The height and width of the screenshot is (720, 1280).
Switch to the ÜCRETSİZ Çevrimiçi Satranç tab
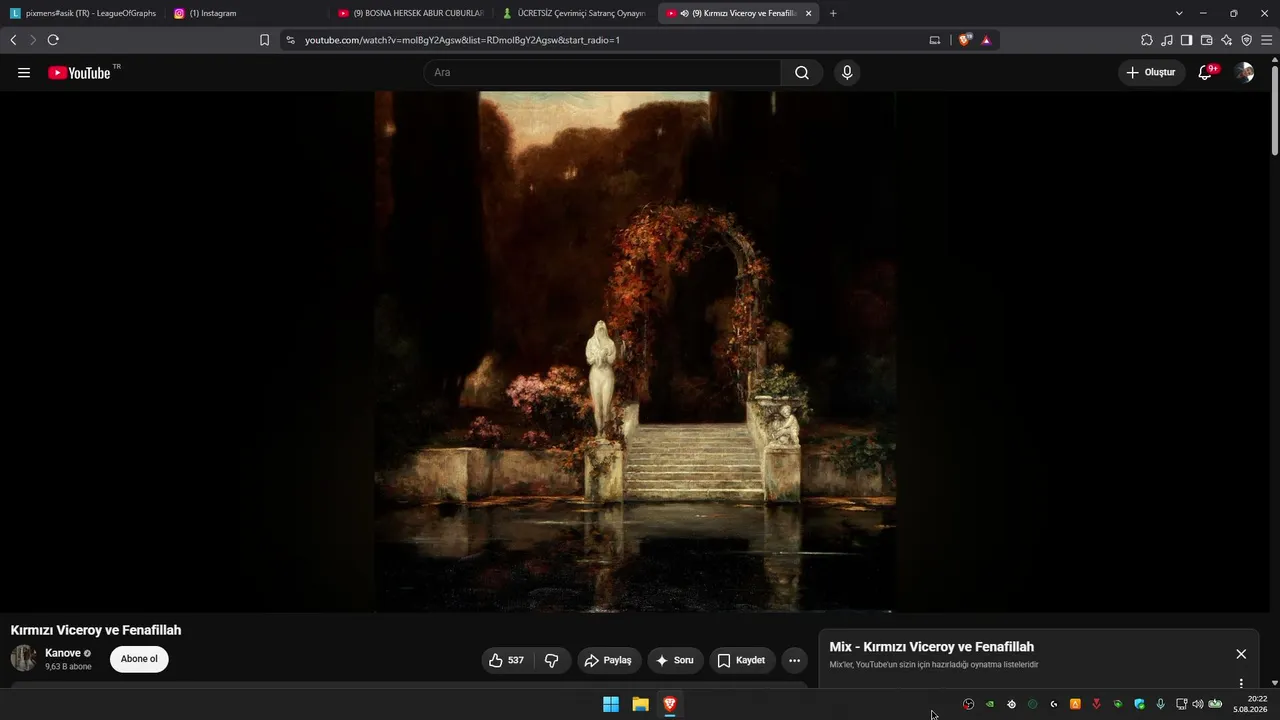(x=575, y=13)
